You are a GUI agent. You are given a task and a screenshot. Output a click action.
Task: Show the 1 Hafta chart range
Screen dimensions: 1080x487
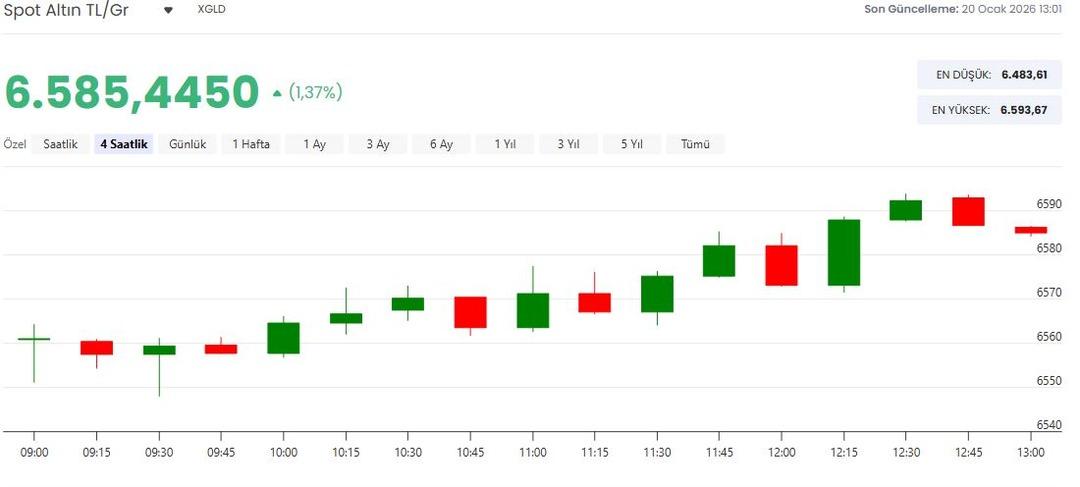pos(251,144)
